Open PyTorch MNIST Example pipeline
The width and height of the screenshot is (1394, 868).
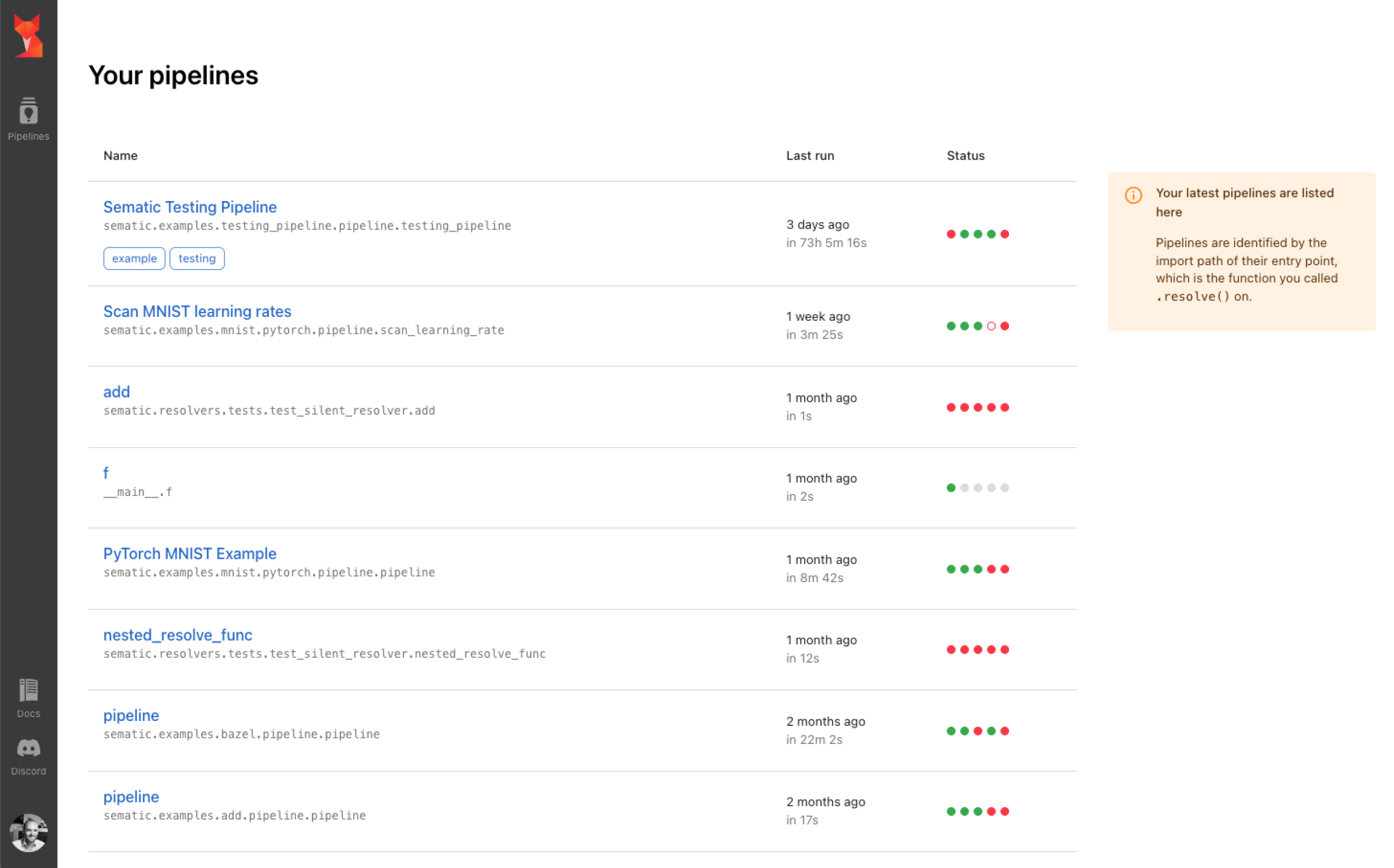coord(190,553)
